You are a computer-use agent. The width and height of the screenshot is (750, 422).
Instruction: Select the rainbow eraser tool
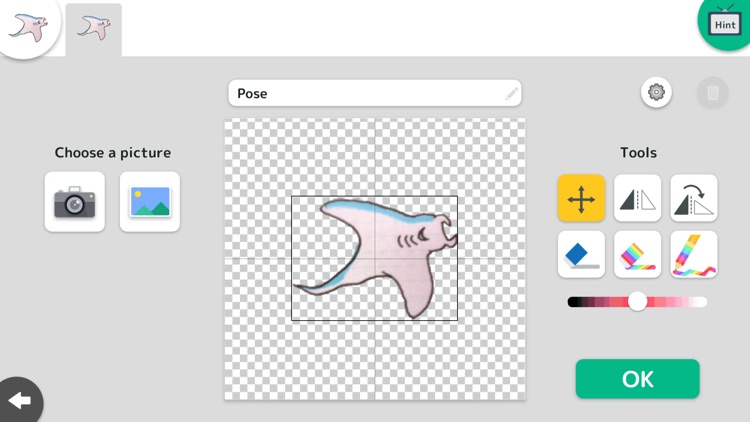tap(638, 255)
